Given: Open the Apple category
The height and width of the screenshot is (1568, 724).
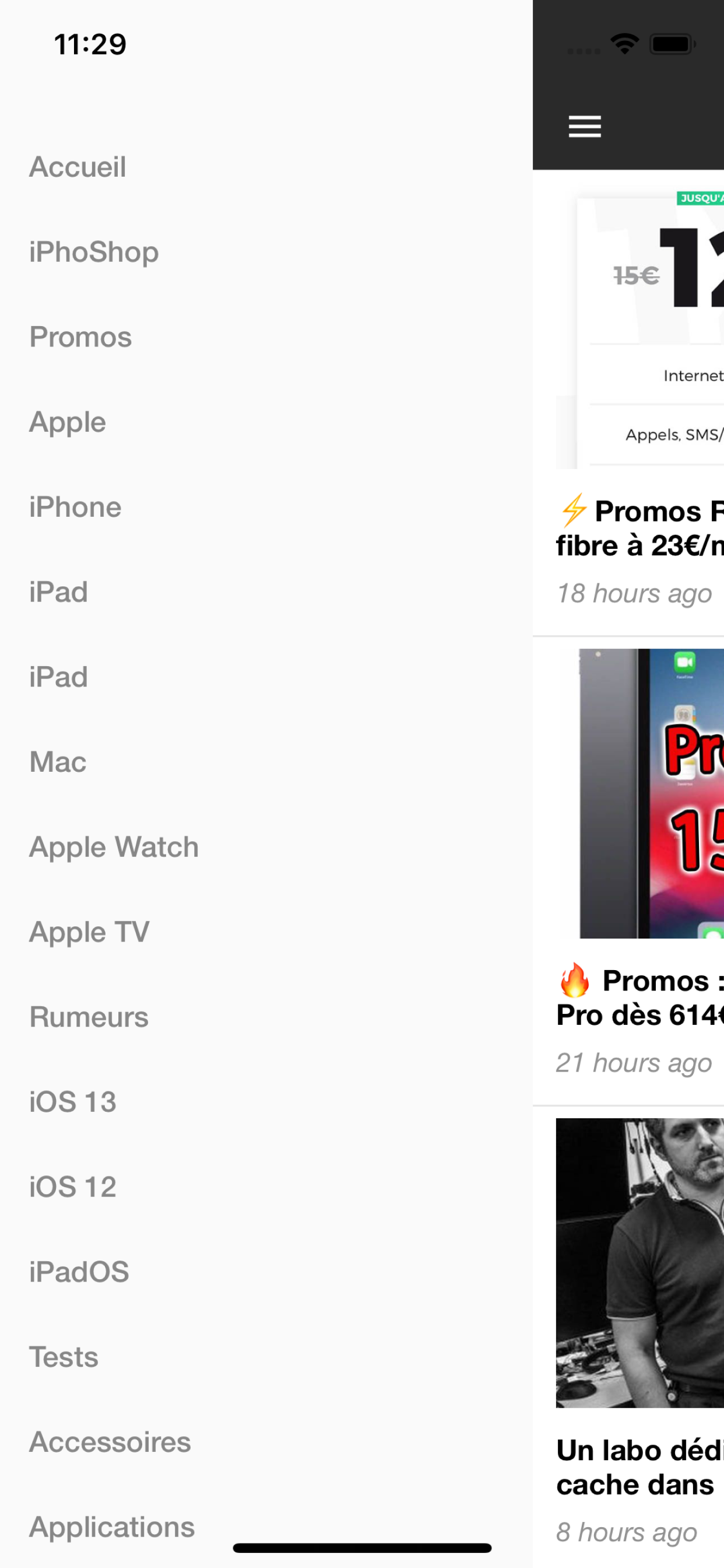Looking at the screenshot, I should (x=68, y=422).
